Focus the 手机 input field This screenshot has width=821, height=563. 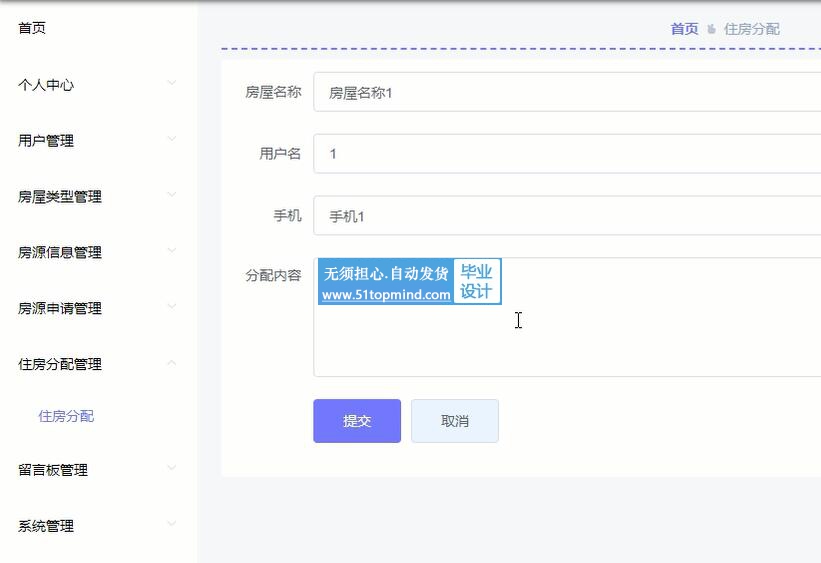(567, 215)
